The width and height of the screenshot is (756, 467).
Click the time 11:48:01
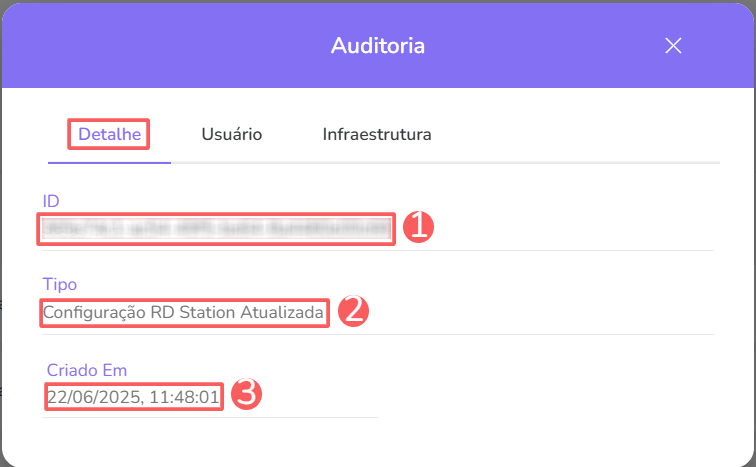pyautogui.click(x=184, y=396)
